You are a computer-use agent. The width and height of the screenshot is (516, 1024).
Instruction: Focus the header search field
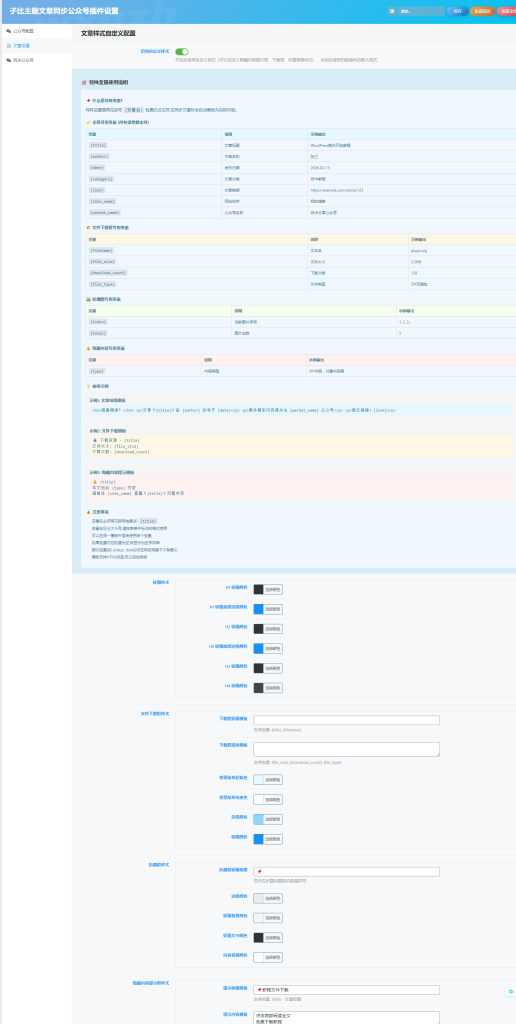(421, 11)
